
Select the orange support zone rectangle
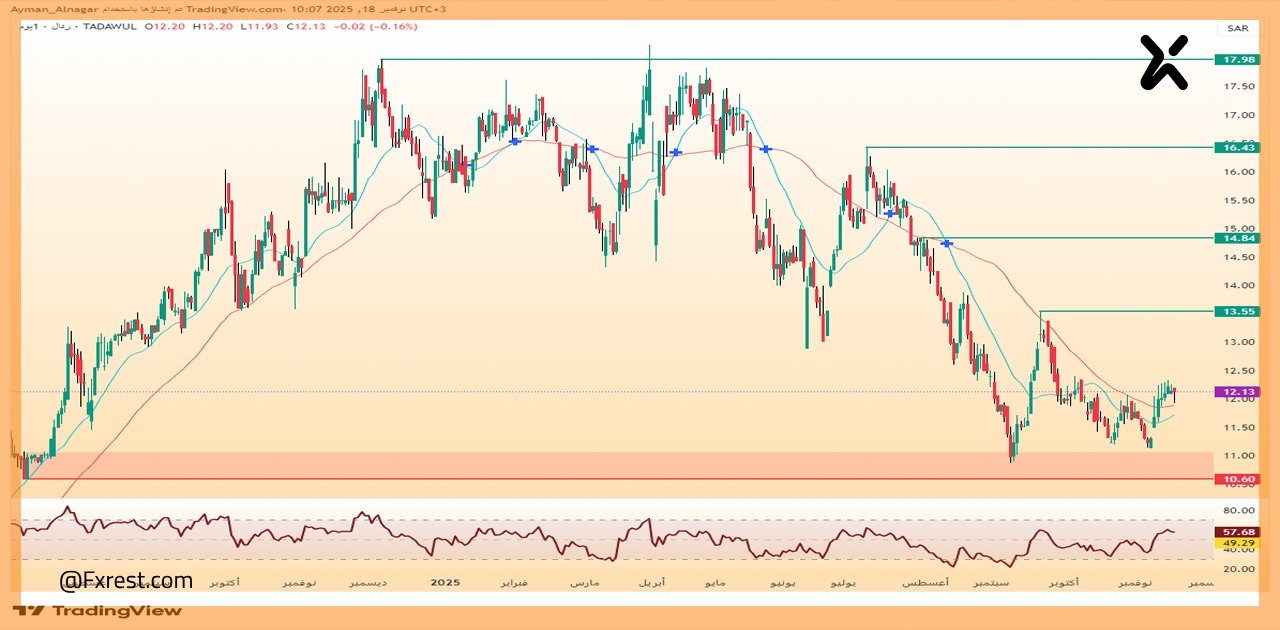click(x=600, y=465)
